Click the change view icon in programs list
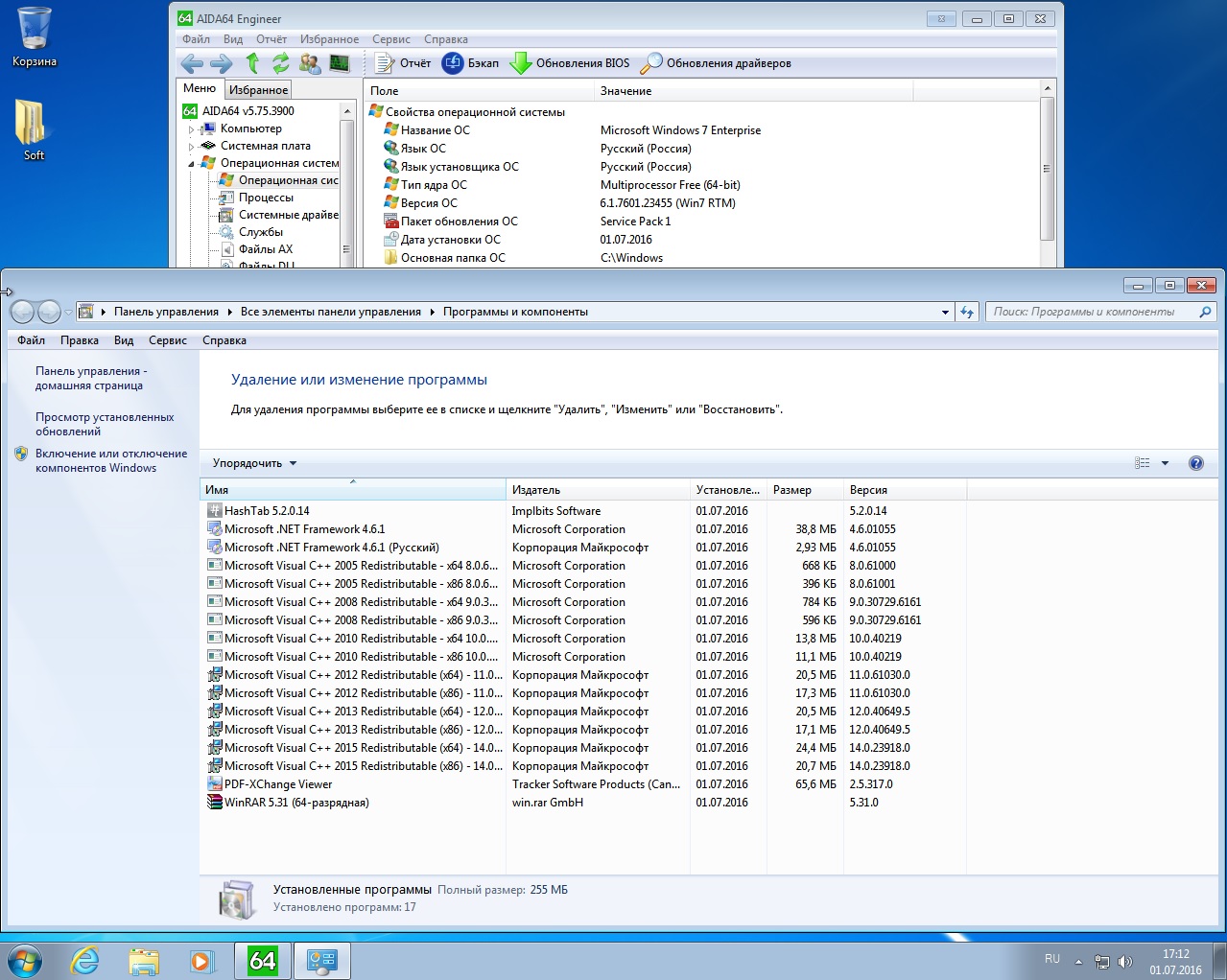Viewport: 1227px width, 980px height. 1142,463
